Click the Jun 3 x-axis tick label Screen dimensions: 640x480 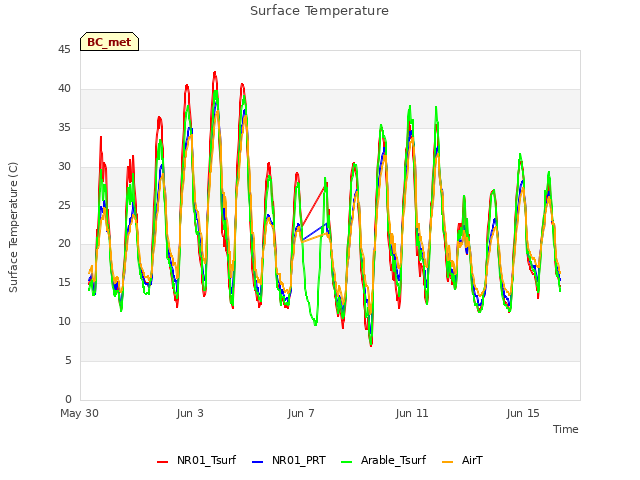point(190,413)
